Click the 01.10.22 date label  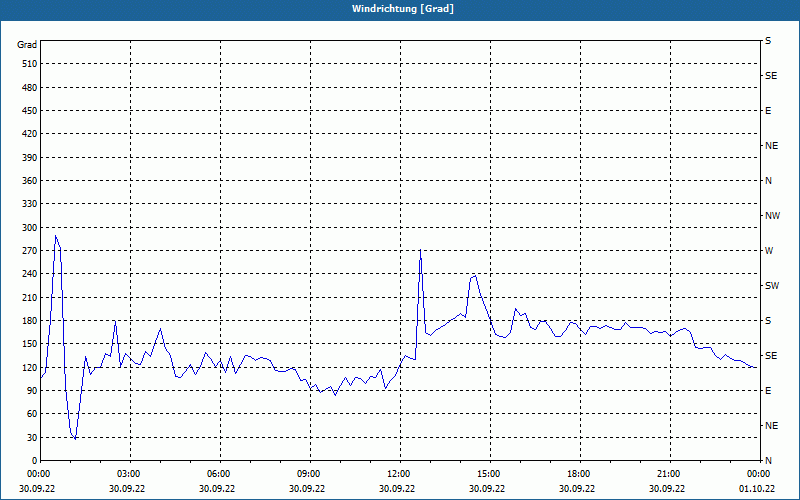755,489
